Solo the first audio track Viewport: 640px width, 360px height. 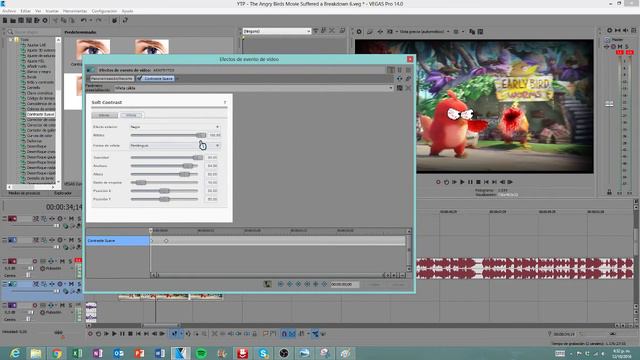coord(70,261)
